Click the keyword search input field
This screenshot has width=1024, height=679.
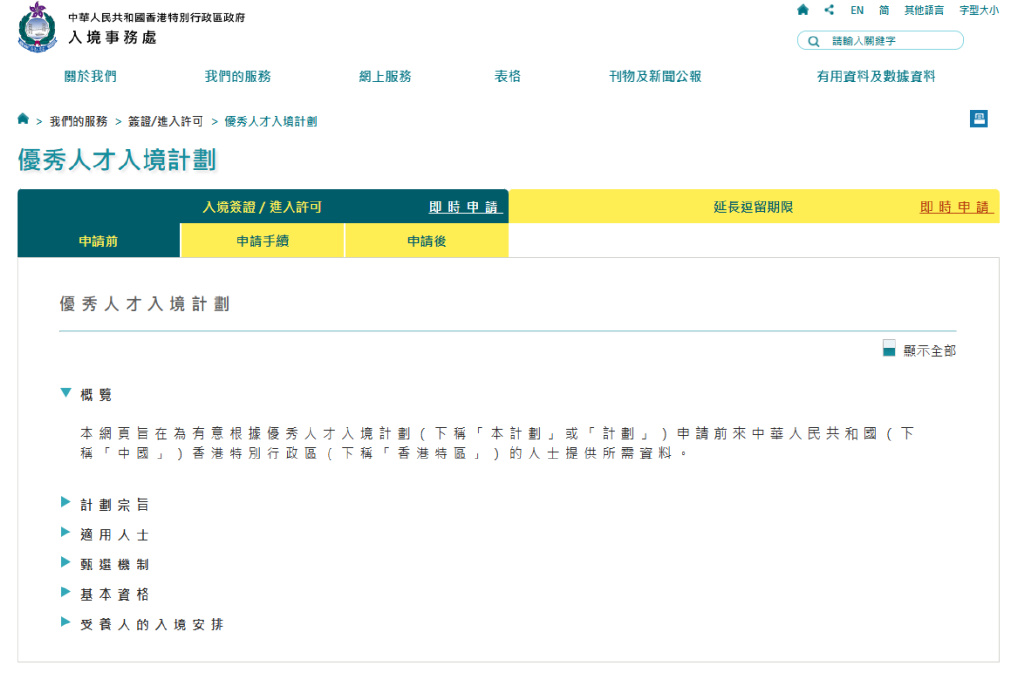coord(890,41)
